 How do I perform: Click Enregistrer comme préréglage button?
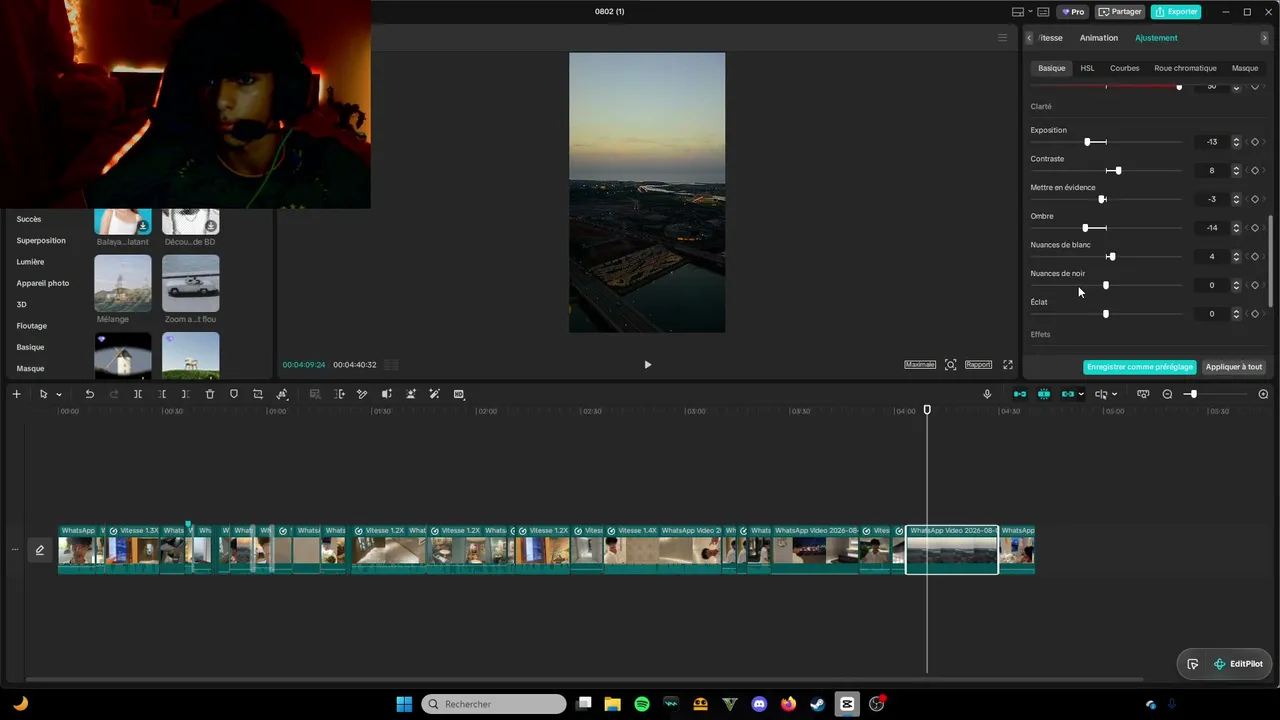click(1140, 367)
